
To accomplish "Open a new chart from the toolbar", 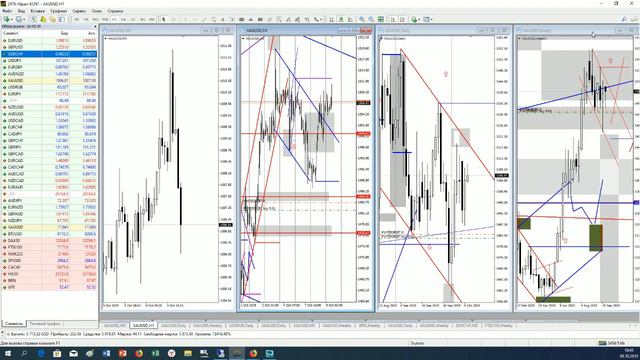I will pyautogui.click(x=7, y=19).
